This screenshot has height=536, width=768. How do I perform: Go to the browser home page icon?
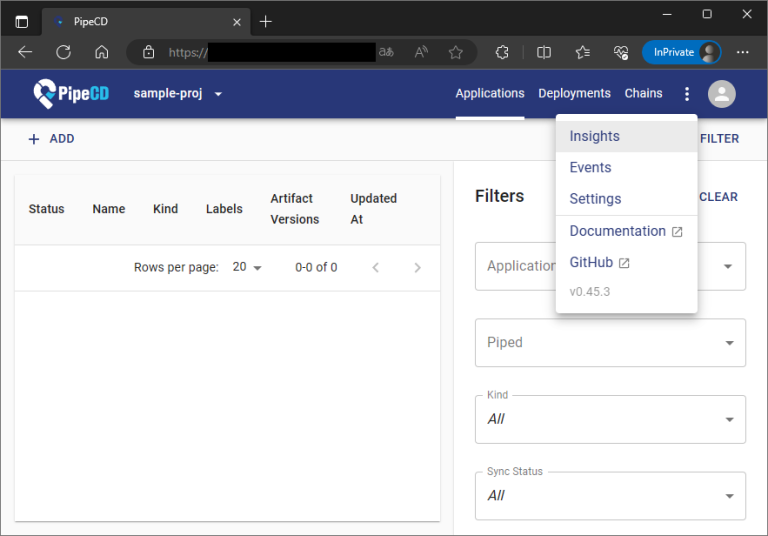tap(101, 52)
